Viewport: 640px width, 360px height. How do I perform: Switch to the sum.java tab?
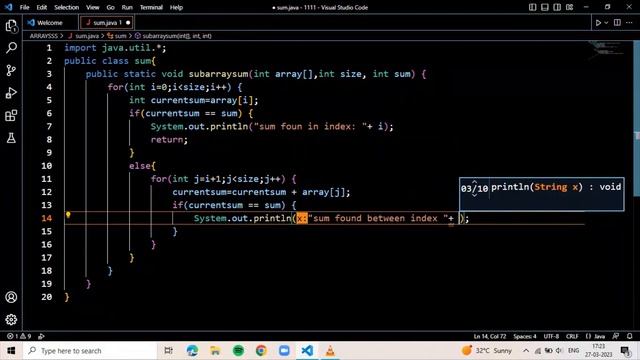[x=107, y=23]
